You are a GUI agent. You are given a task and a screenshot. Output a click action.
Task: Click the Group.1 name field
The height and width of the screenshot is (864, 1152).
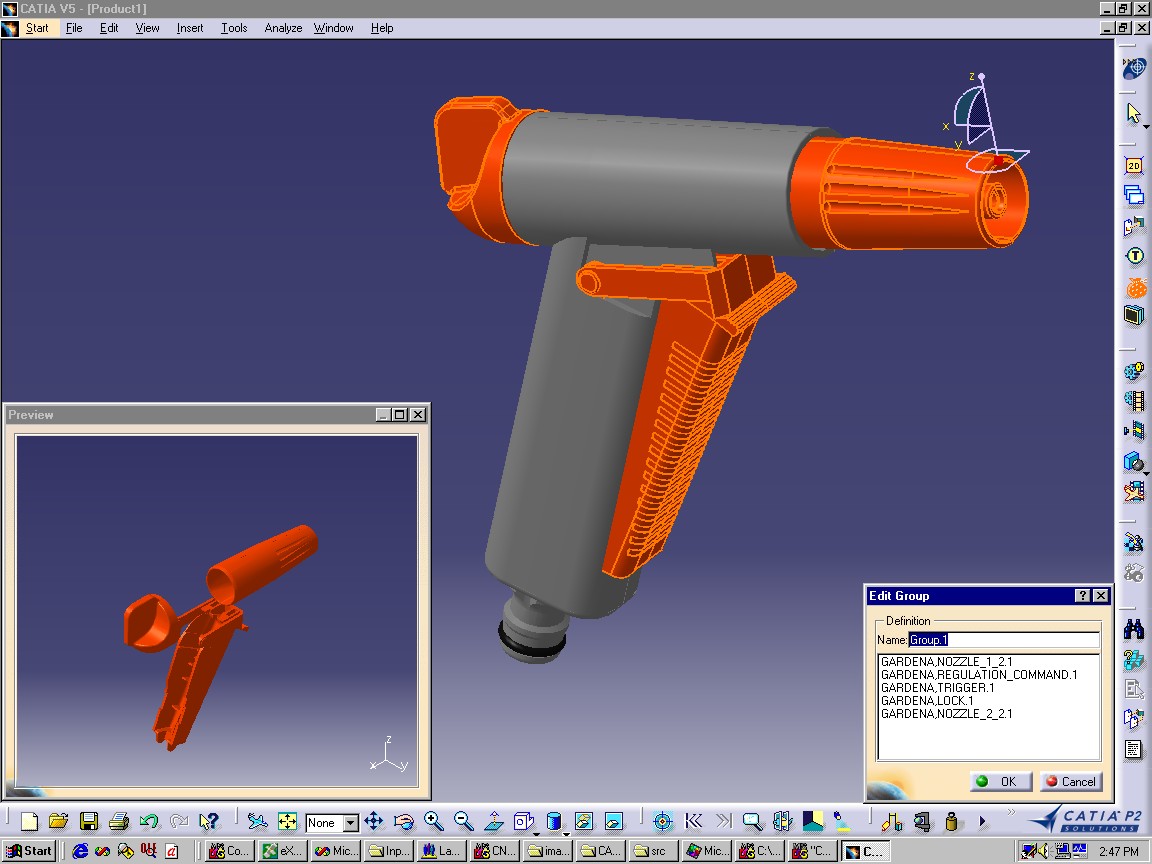[1004, 640]
